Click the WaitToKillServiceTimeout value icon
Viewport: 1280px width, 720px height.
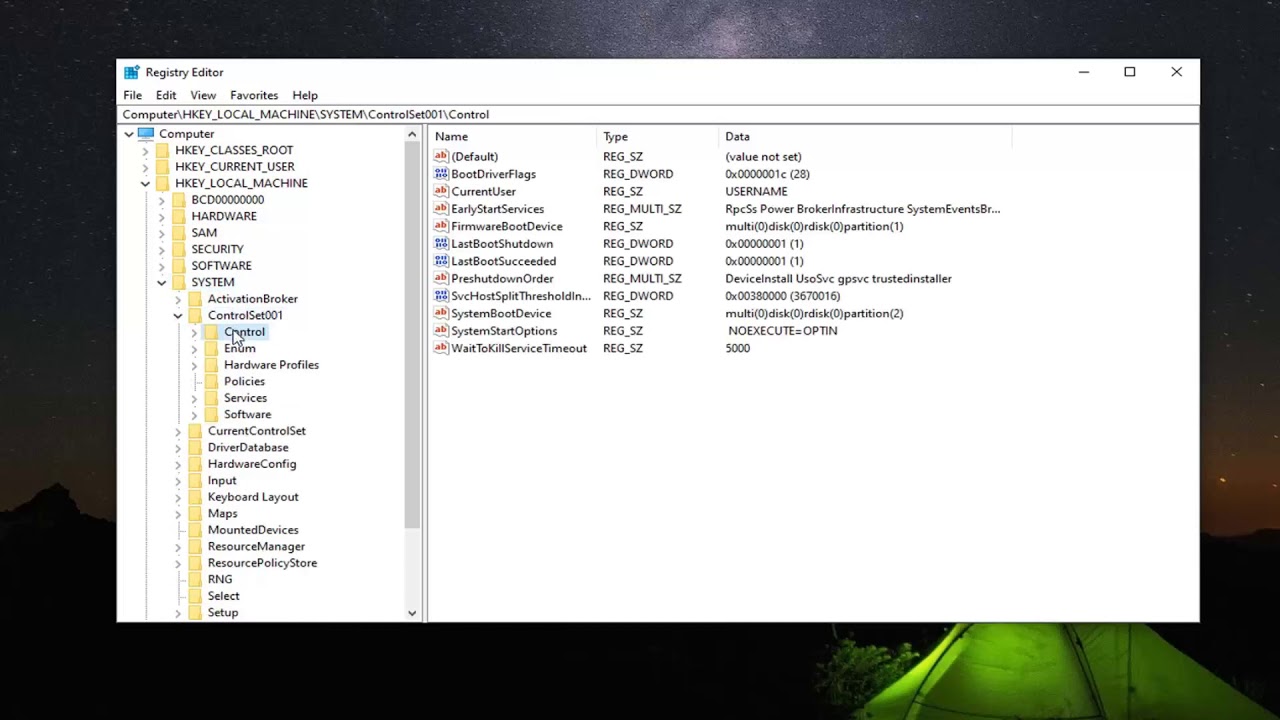(441, 348)
